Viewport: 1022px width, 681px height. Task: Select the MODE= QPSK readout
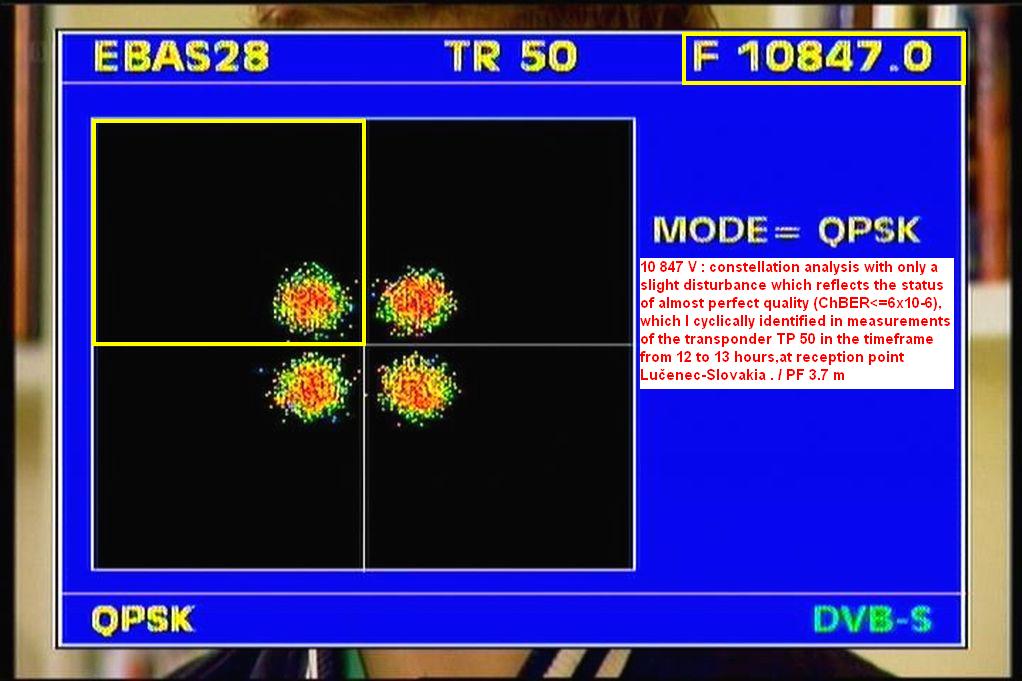pyautogui.click(x=786, y=230)
